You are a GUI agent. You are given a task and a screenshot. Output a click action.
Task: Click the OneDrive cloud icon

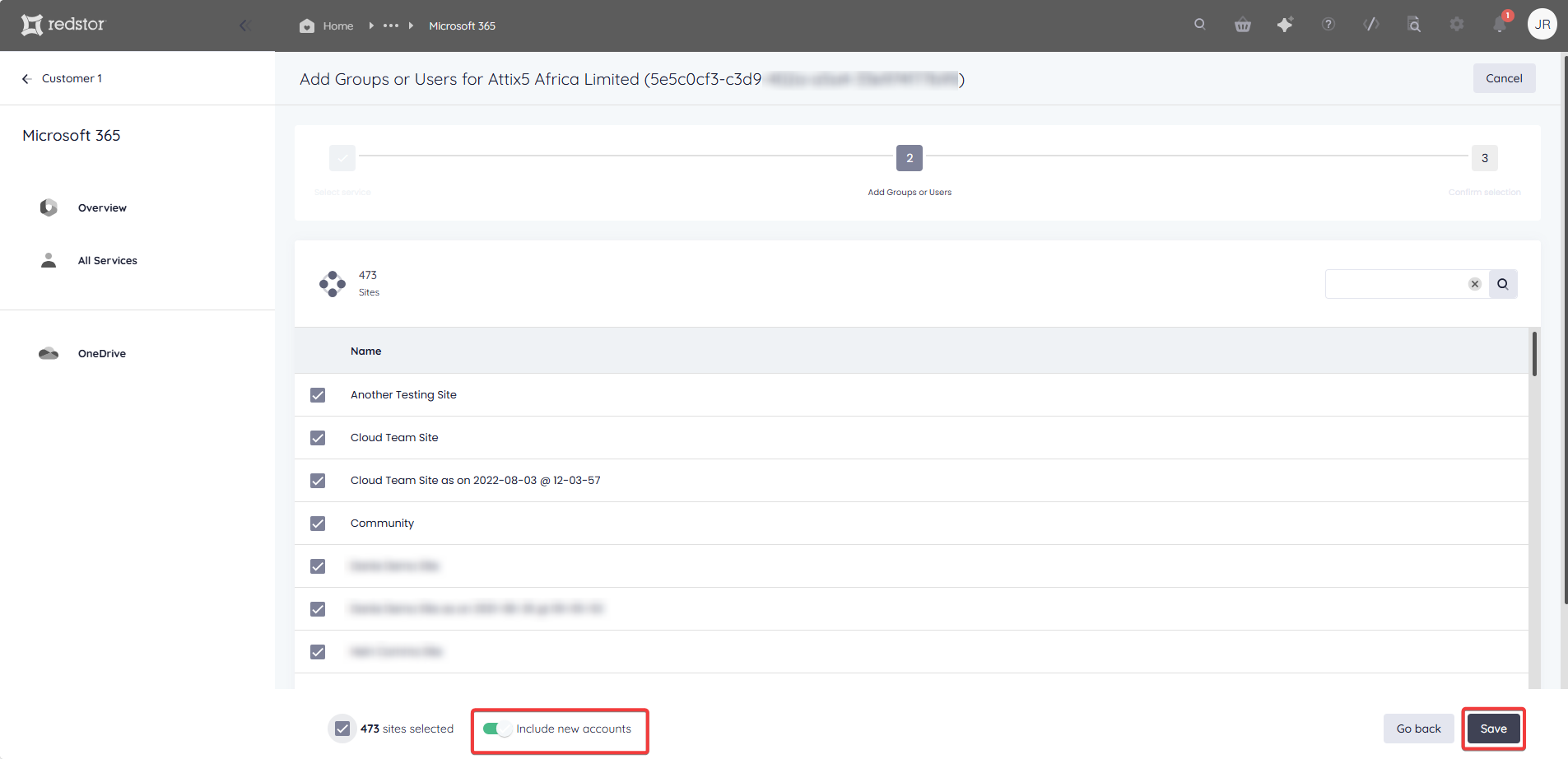(x=49, y=353)
